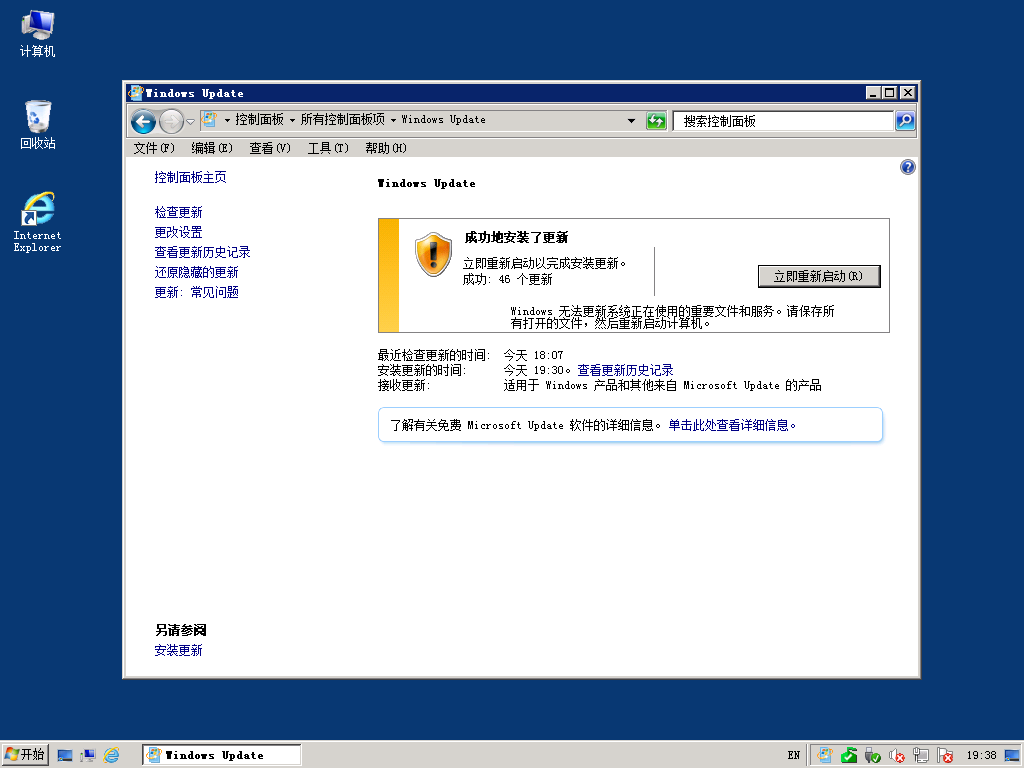
Task: Click the 安装更新 link under 另请参阅
Action: click(178, 650)
